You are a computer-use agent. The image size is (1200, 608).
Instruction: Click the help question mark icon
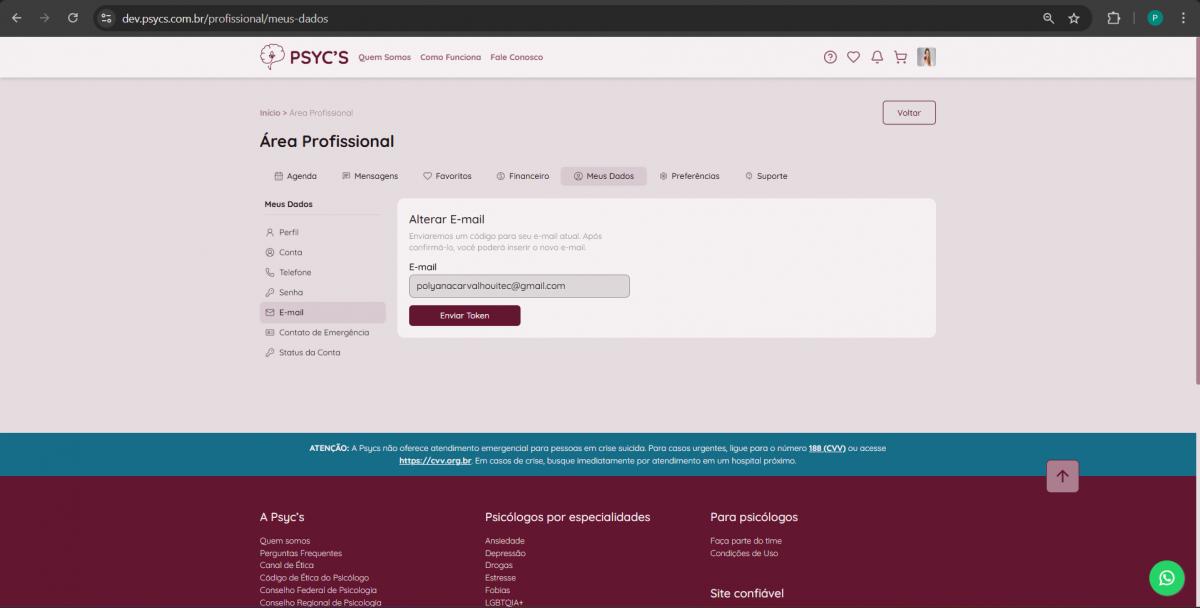tap(830, 57)
